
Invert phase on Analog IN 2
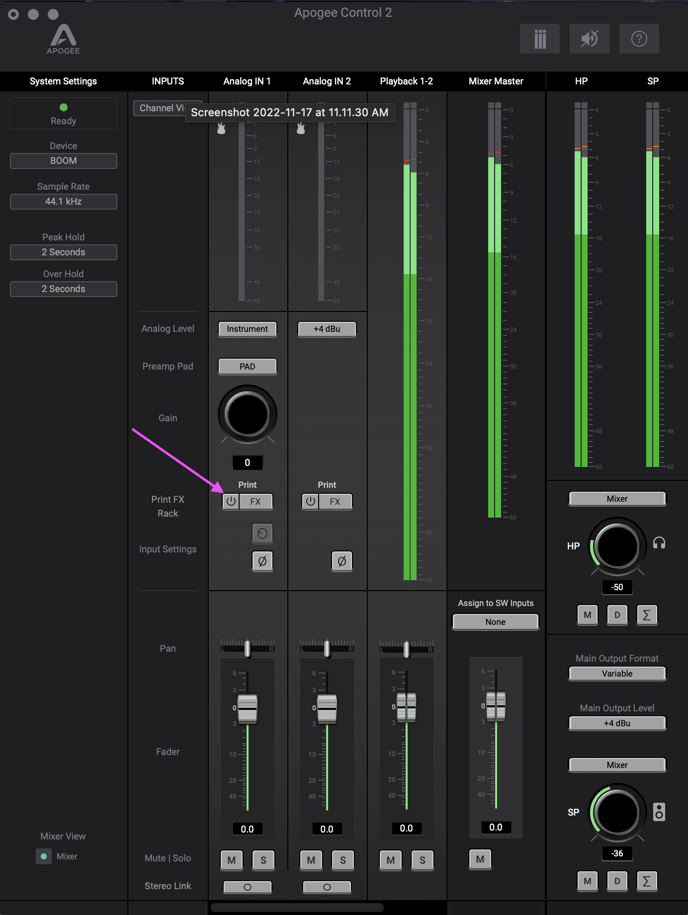[x=342, y=561]
